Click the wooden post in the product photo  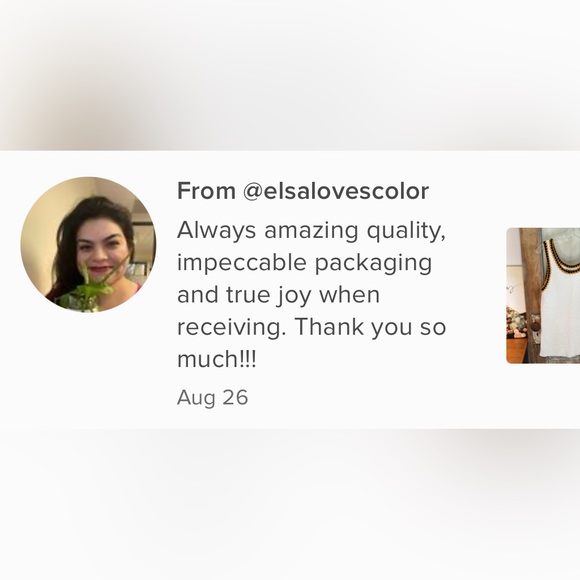click(530, 292)
